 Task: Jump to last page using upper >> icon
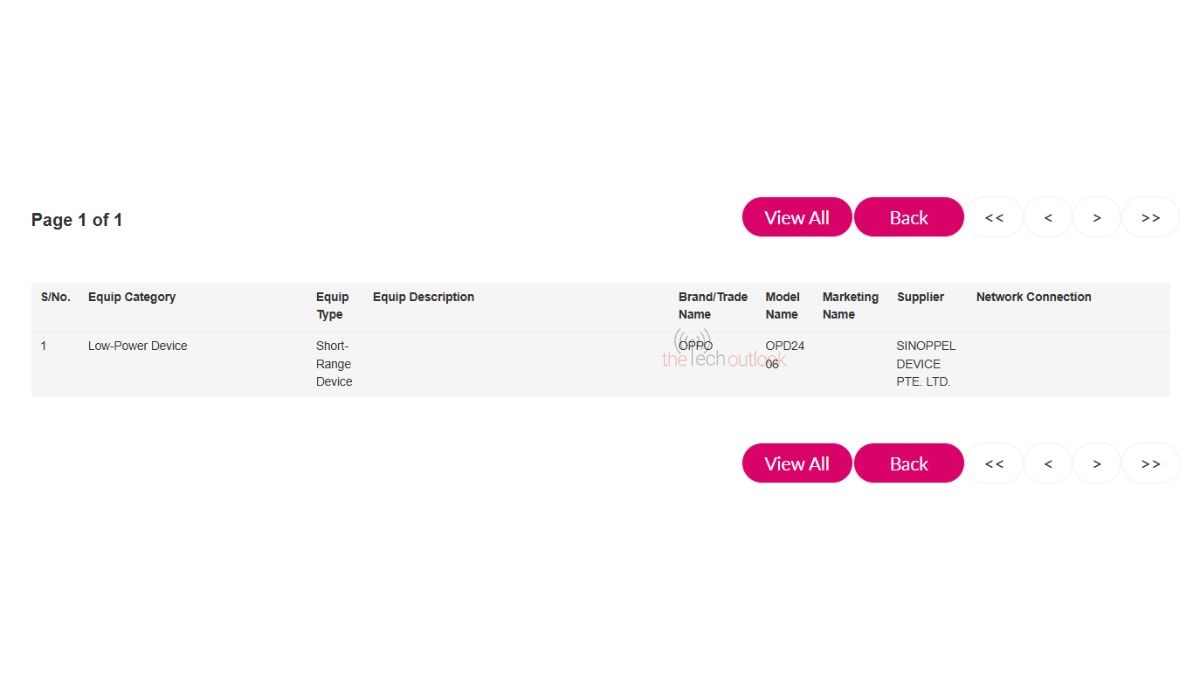click(x=1151, y=217)
